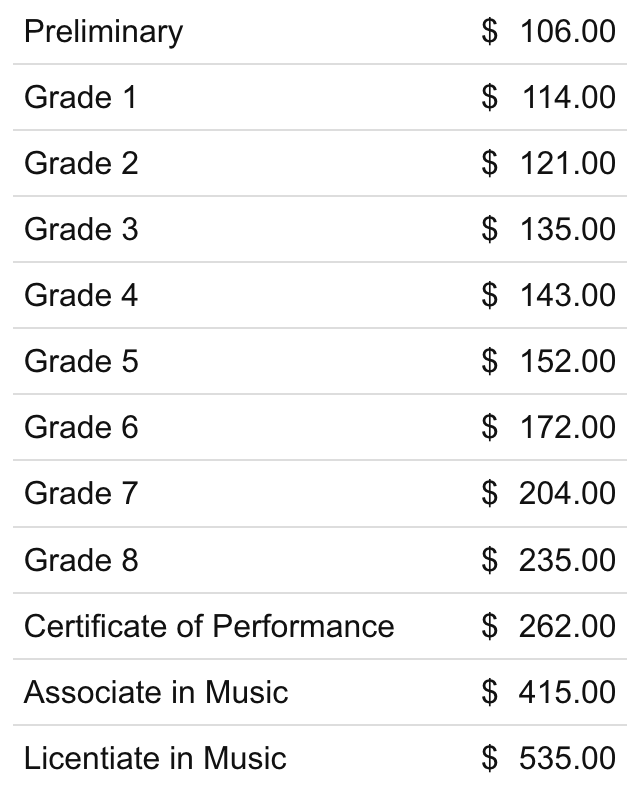The height and width of the screenshot is (792, 642).
Task: Click the Grade 6 label
Action: tap(81, 428)
